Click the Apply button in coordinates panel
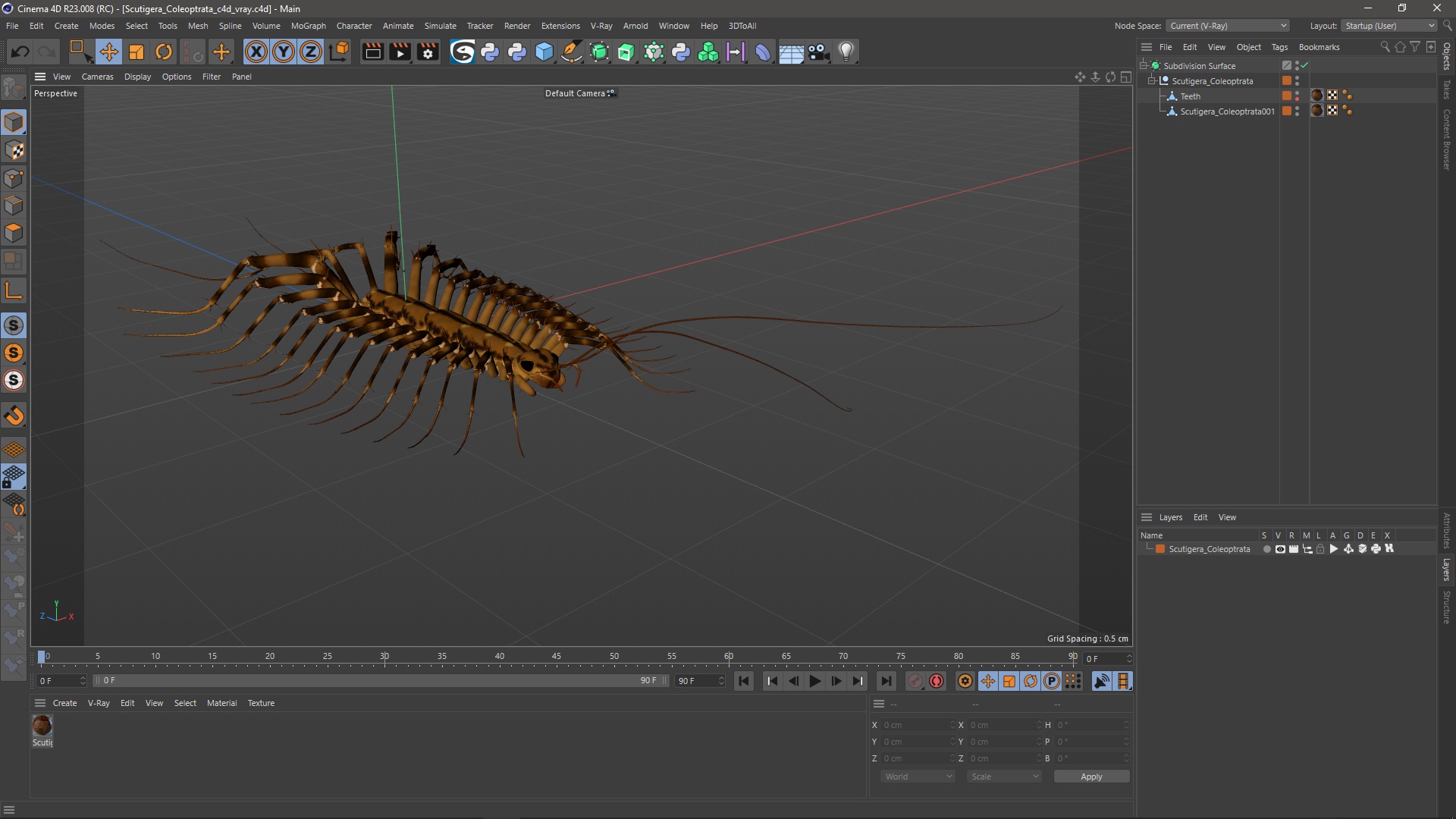This screenshot has width=1456, height=819. point(1091,776)
